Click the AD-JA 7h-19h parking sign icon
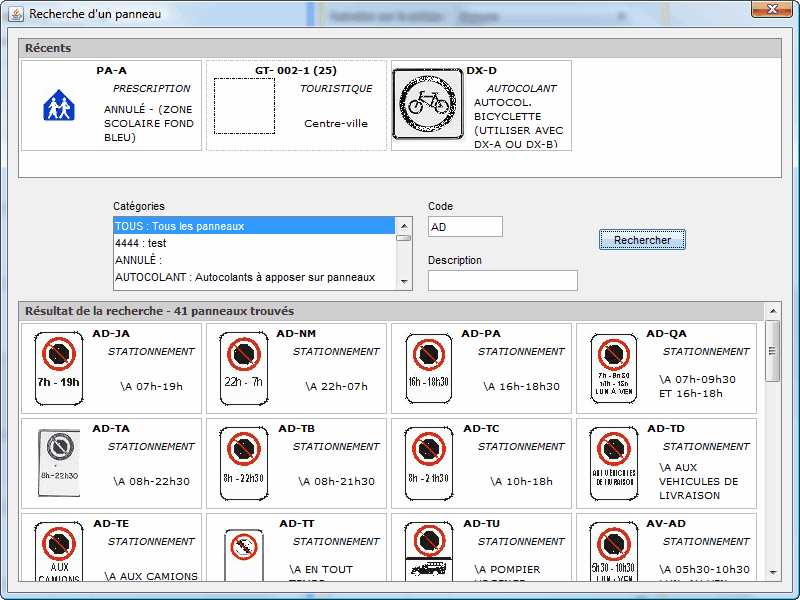The image size is (800, 600). click(x=59, y=369)
